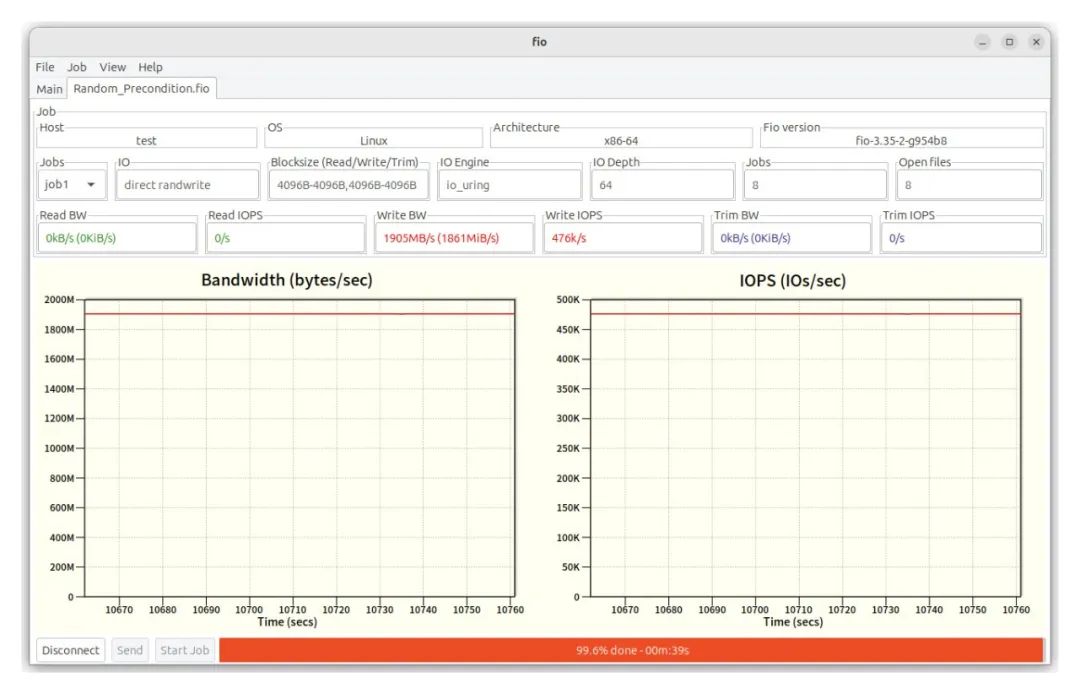
Task: Click the OS field showing Linux
Action: tap(373, 140)
